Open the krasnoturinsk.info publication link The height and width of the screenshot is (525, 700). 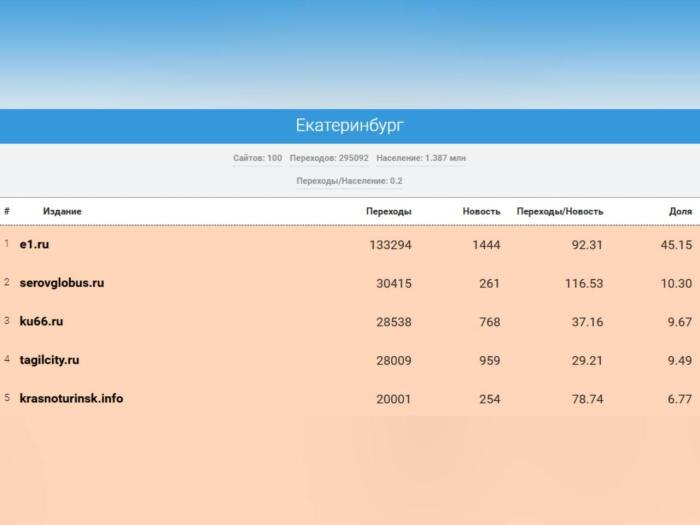click(x=71, y=398)
